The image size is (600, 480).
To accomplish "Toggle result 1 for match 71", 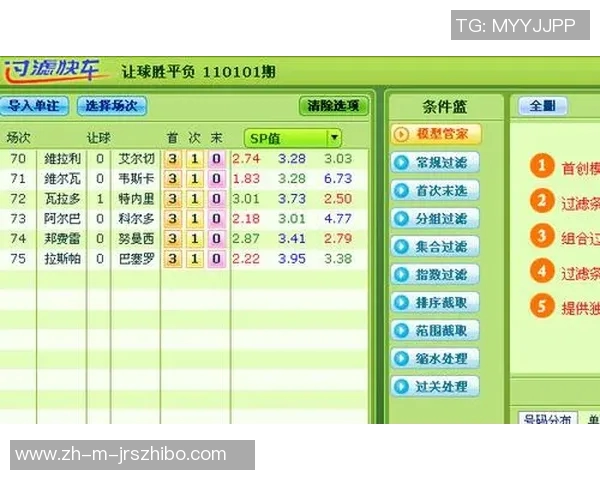I will (195, 179).
